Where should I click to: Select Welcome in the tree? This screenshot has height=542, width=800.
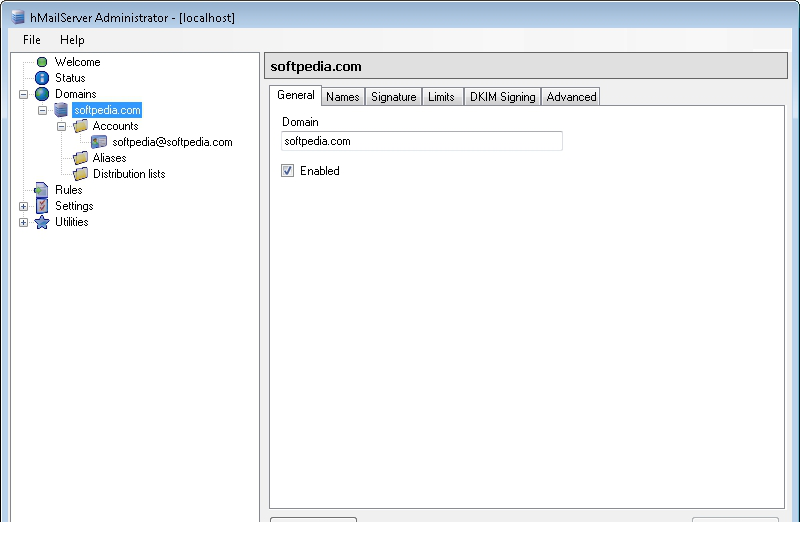click(x=78, y=62)
